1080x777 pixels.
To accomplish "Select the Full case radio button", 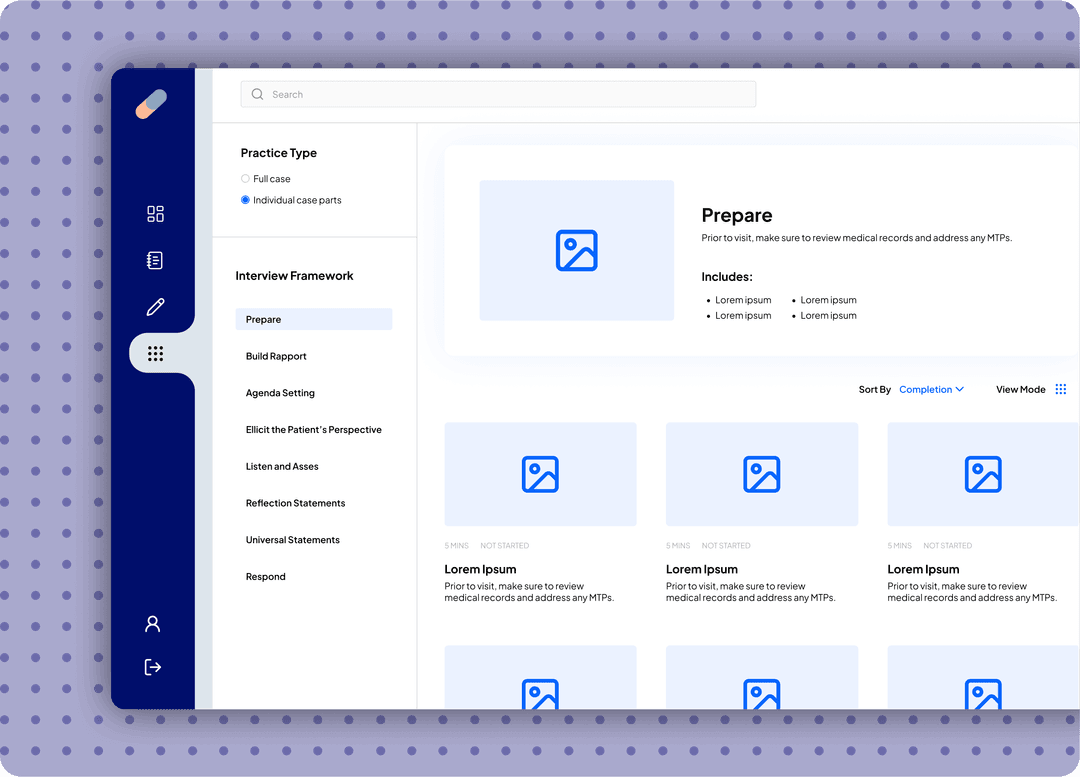I will pyautogui.click(x=245, y=179).
